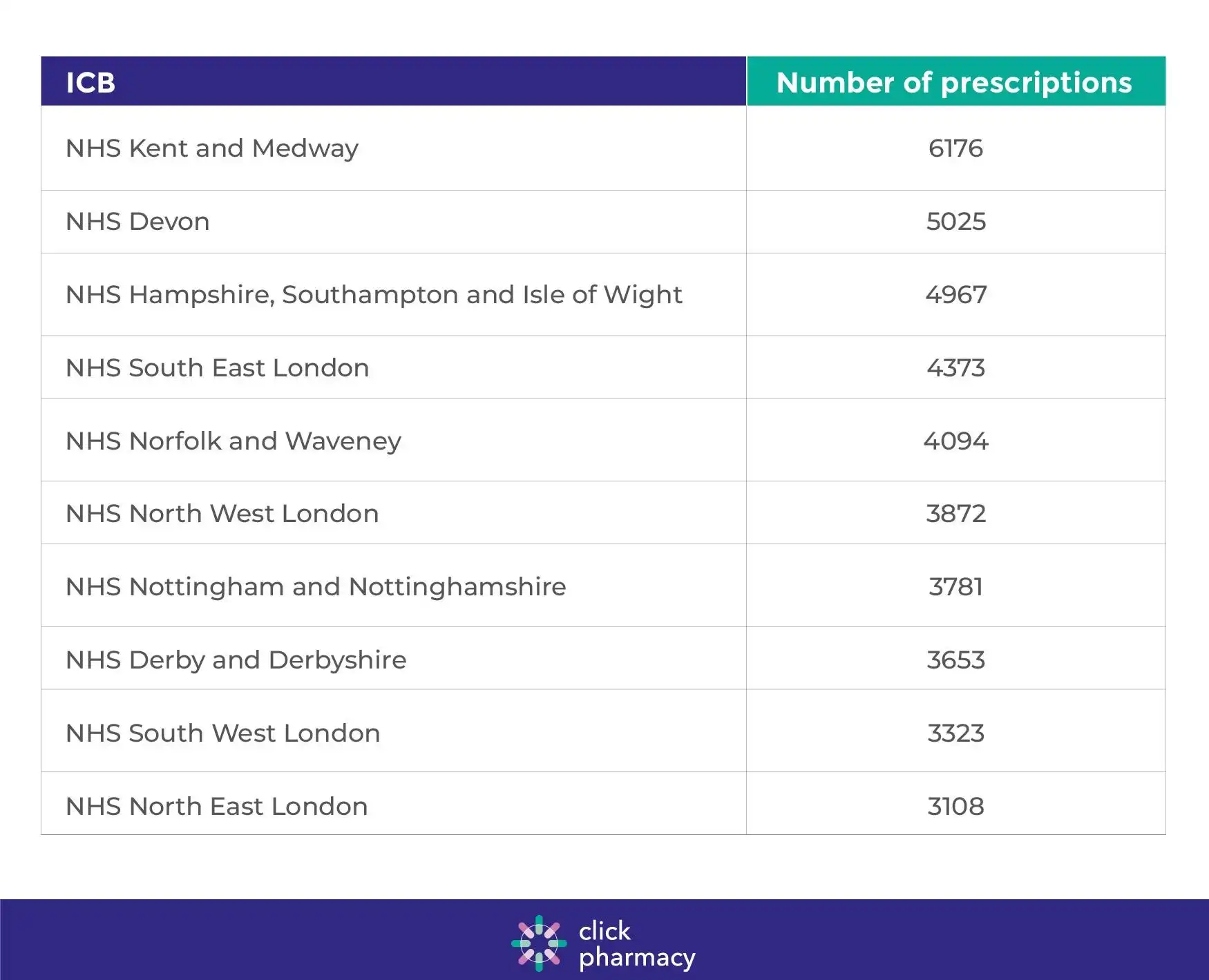Select the ICB column header

tap(394, 81)
